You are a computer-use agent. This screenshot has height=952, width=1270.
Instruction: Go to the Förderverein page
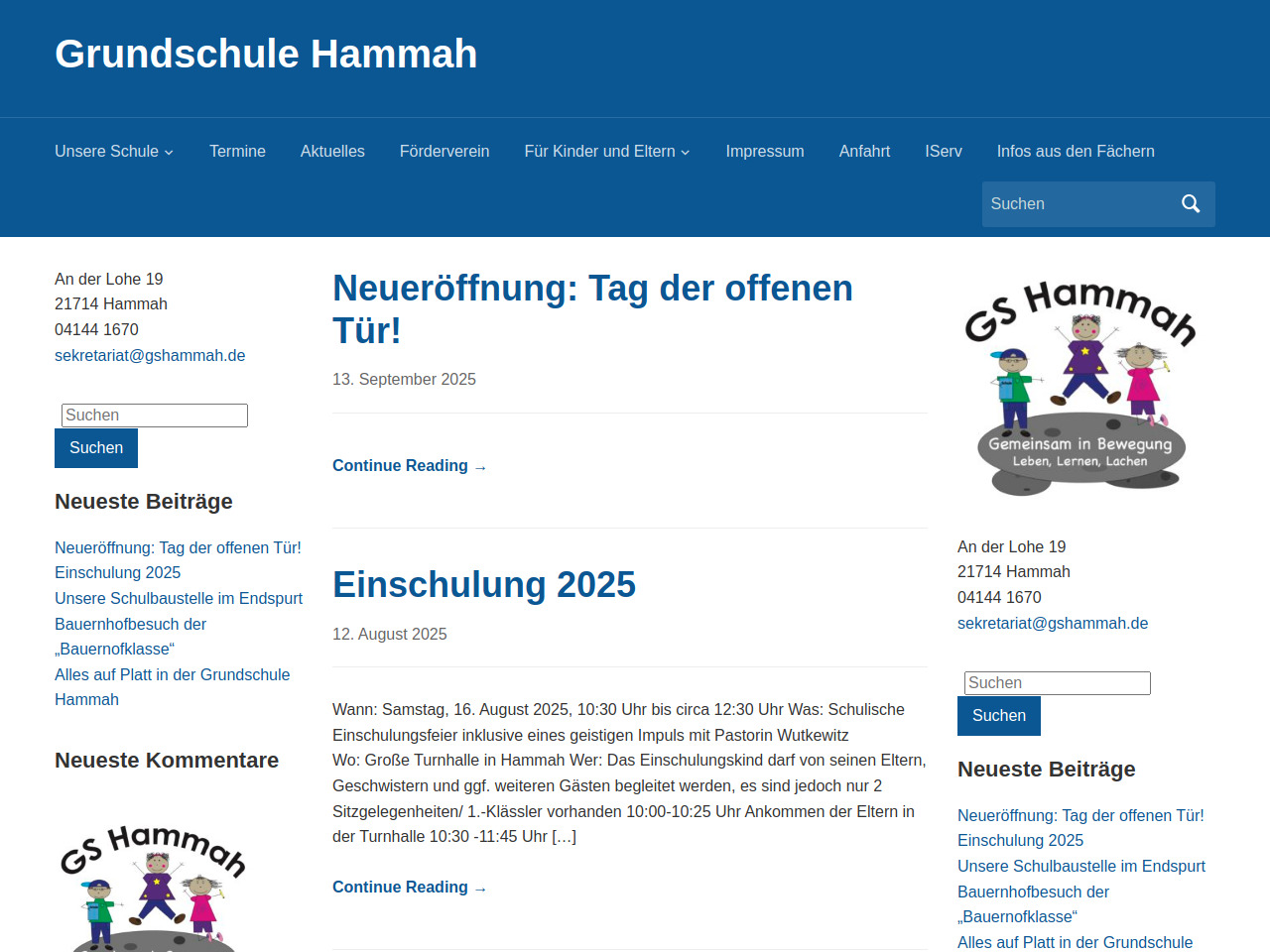coord(444,152)
